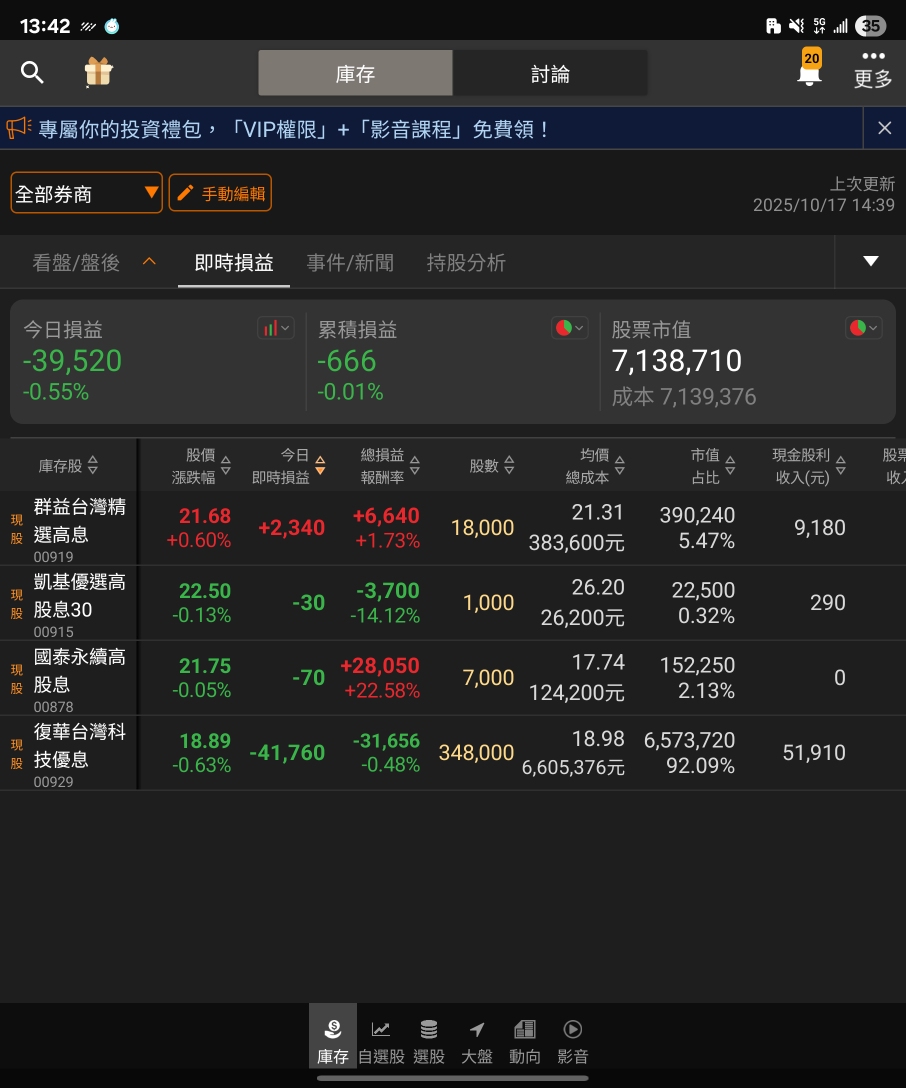Image resolution: width=906 pixels, height=1088 pixels.
Task: Switch to the 庫存 top tab
Action: (355, 73)
